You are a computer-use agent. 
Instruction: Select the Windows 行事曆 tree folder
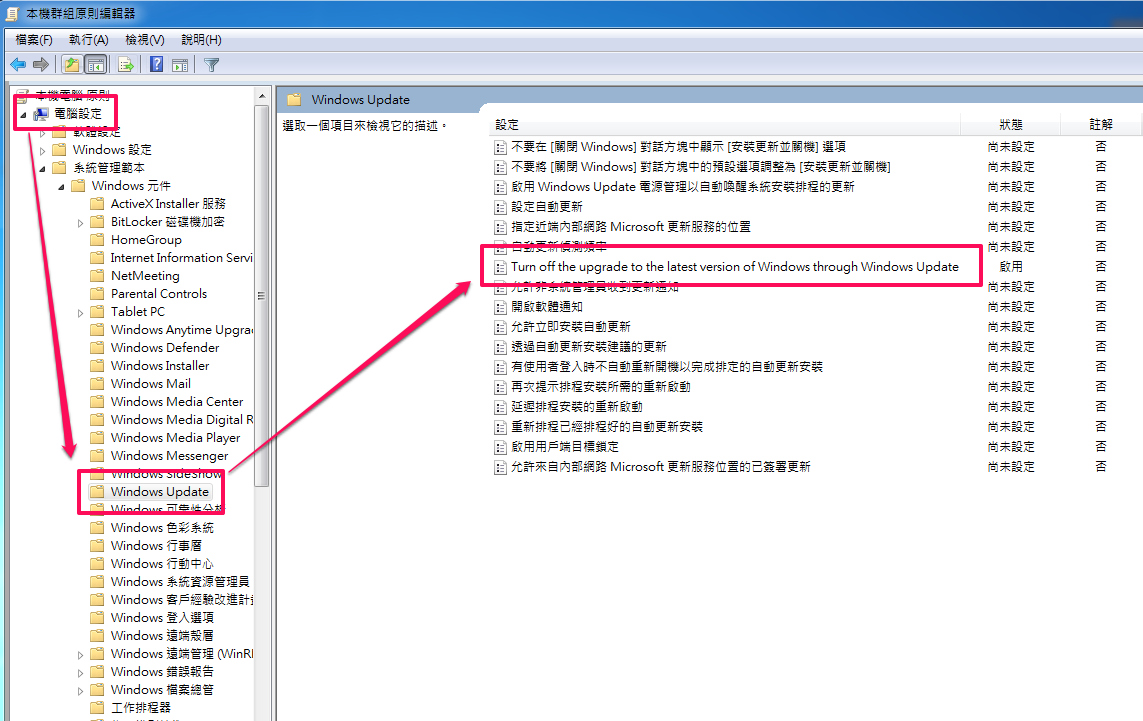(x=156, y=545)
